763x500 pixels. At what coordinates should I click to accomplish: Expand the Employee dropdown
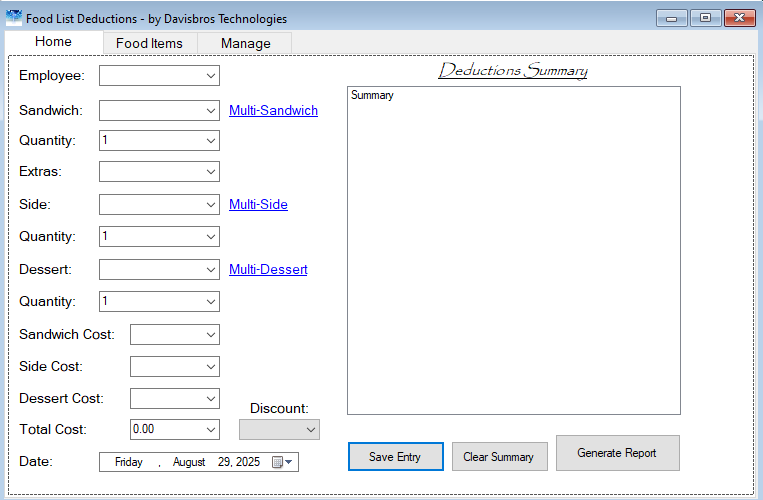click(x=159, y=75)
